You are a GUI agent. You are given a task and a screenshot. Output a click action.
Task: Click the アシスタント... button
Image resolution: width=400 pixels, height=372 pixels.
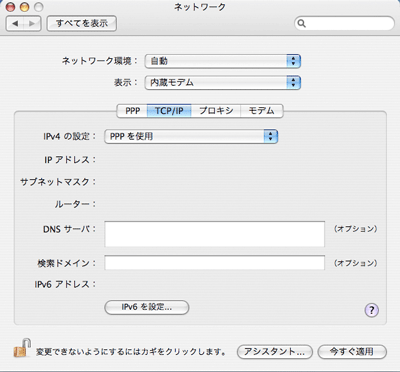tap(275, 352)
